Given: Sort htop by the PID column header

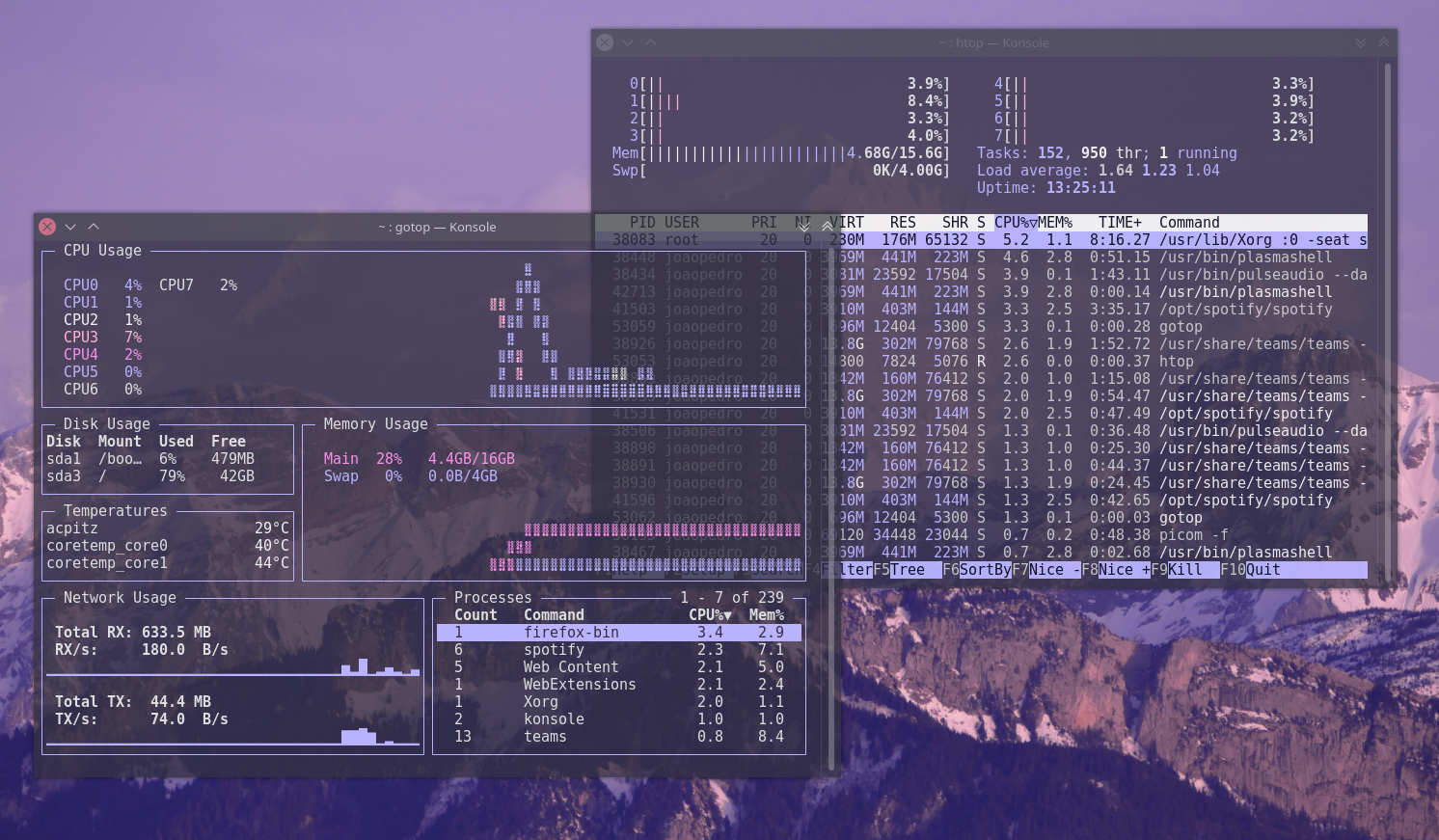Looking at the screenshot, I should pos(642,223).
